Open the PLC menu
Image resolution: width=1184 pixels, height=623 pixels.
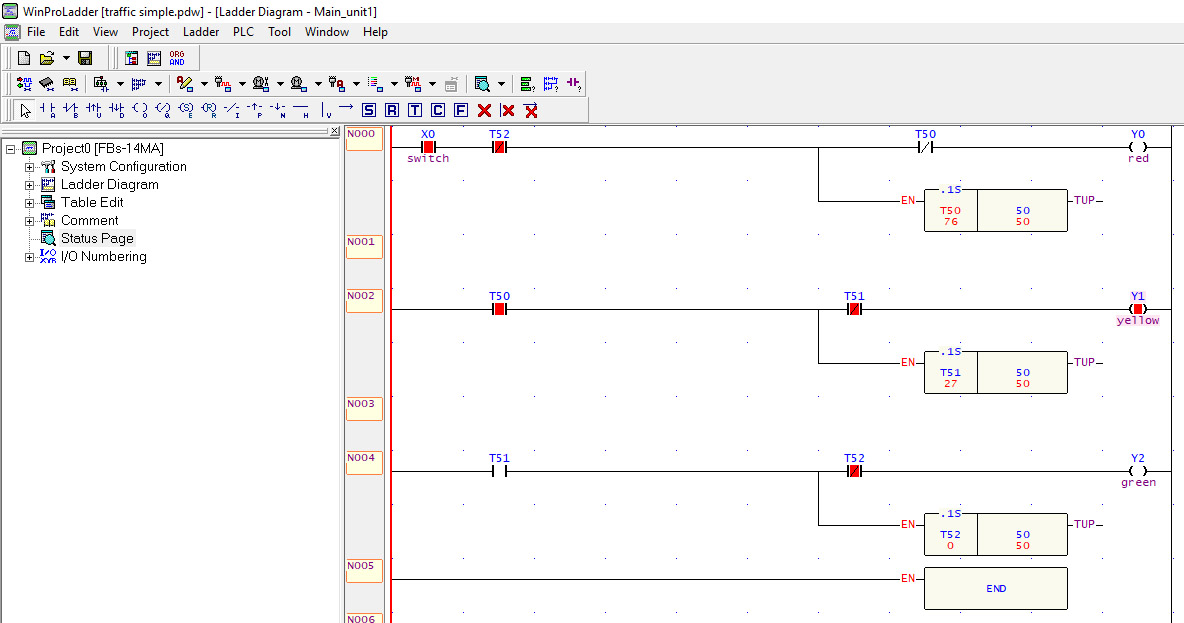(242, 31)
